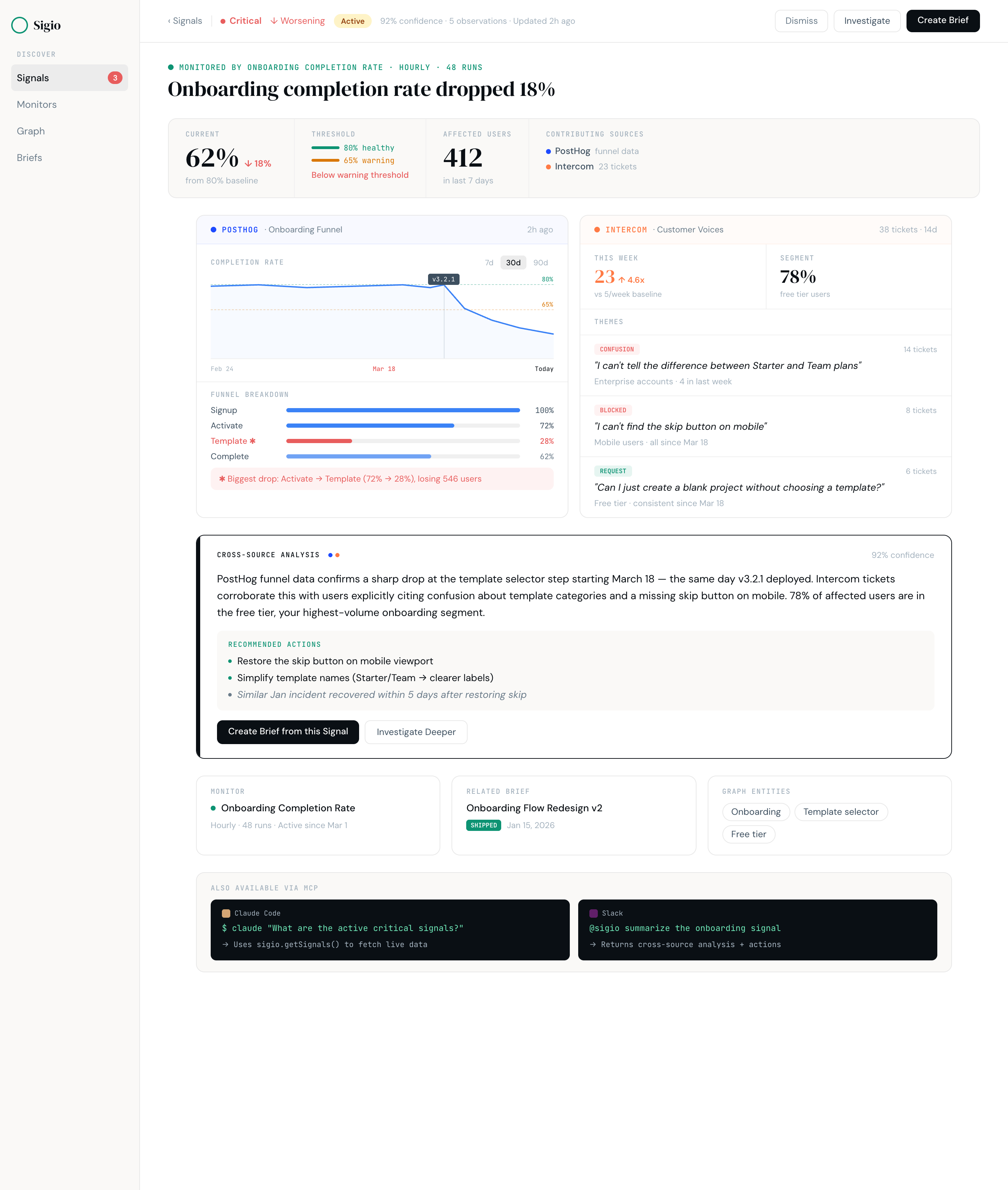This screenshot has width=1008, height=1190.
Task: Click the Intercom orange dot under Contributing Sources
Action: coord(548,166)
